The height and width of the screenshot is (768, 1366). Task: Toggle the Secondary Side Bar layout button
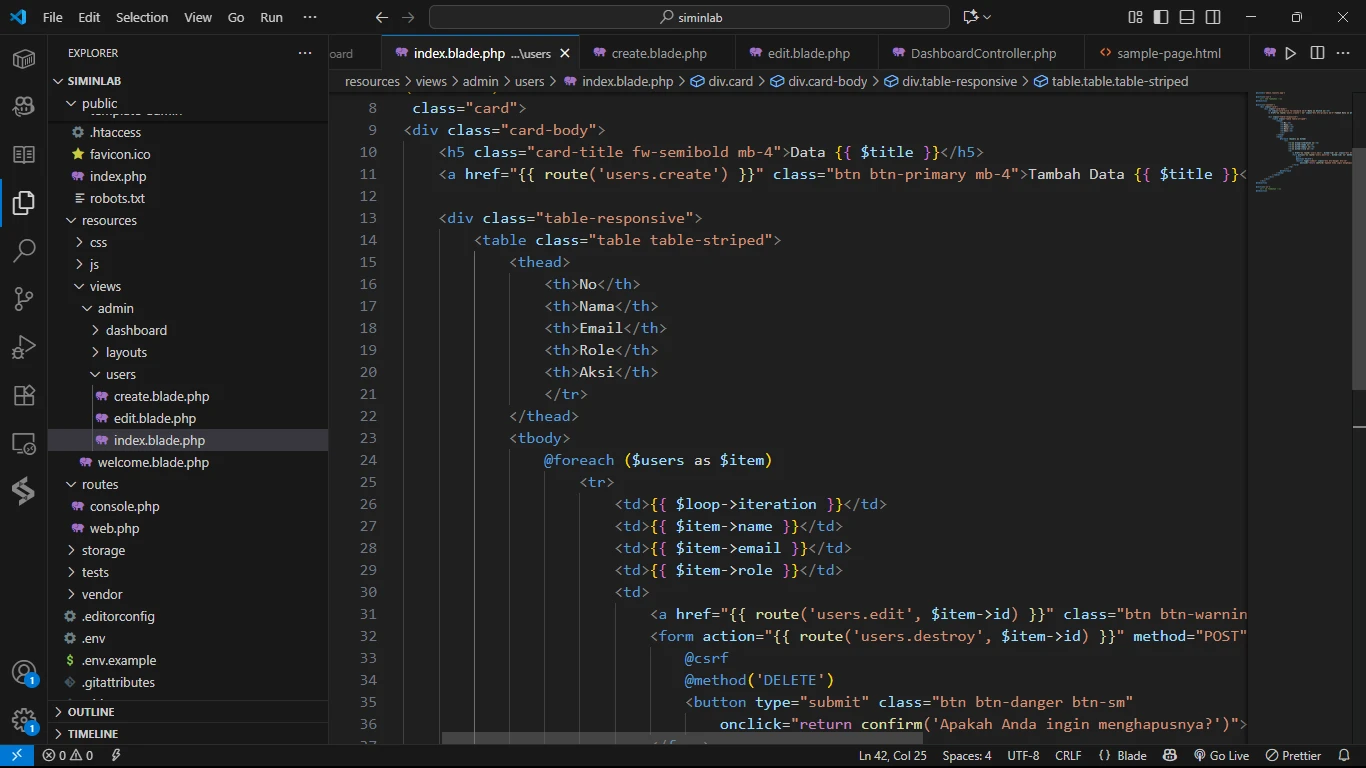click(x=1213, y=17)
